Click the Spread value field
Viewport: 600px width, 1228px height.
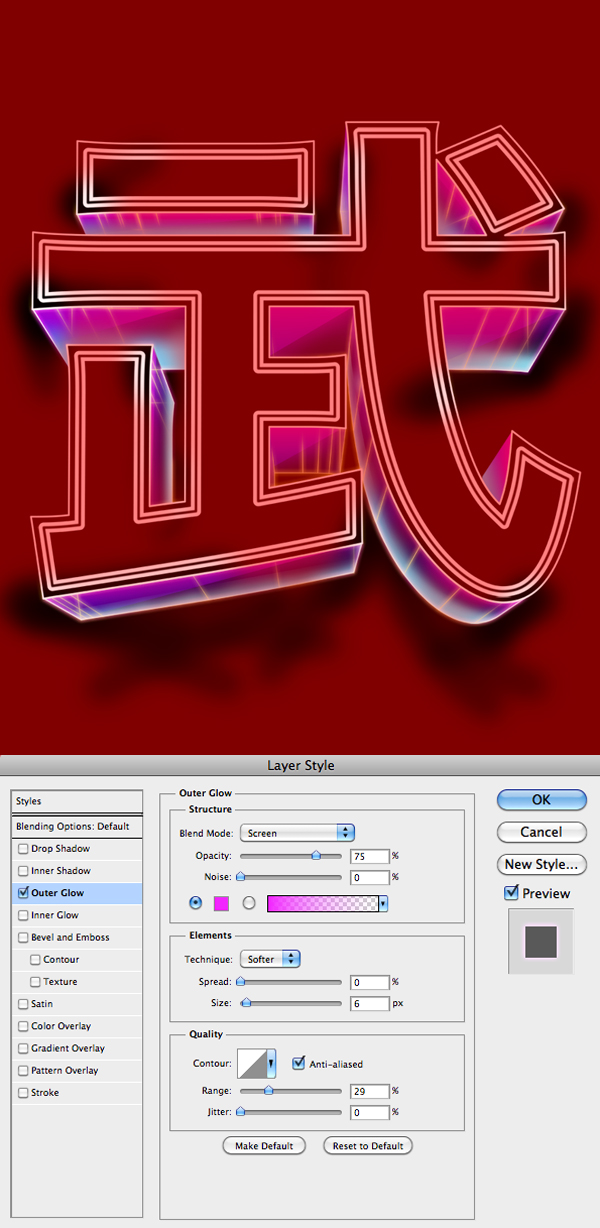click(369, 982)
